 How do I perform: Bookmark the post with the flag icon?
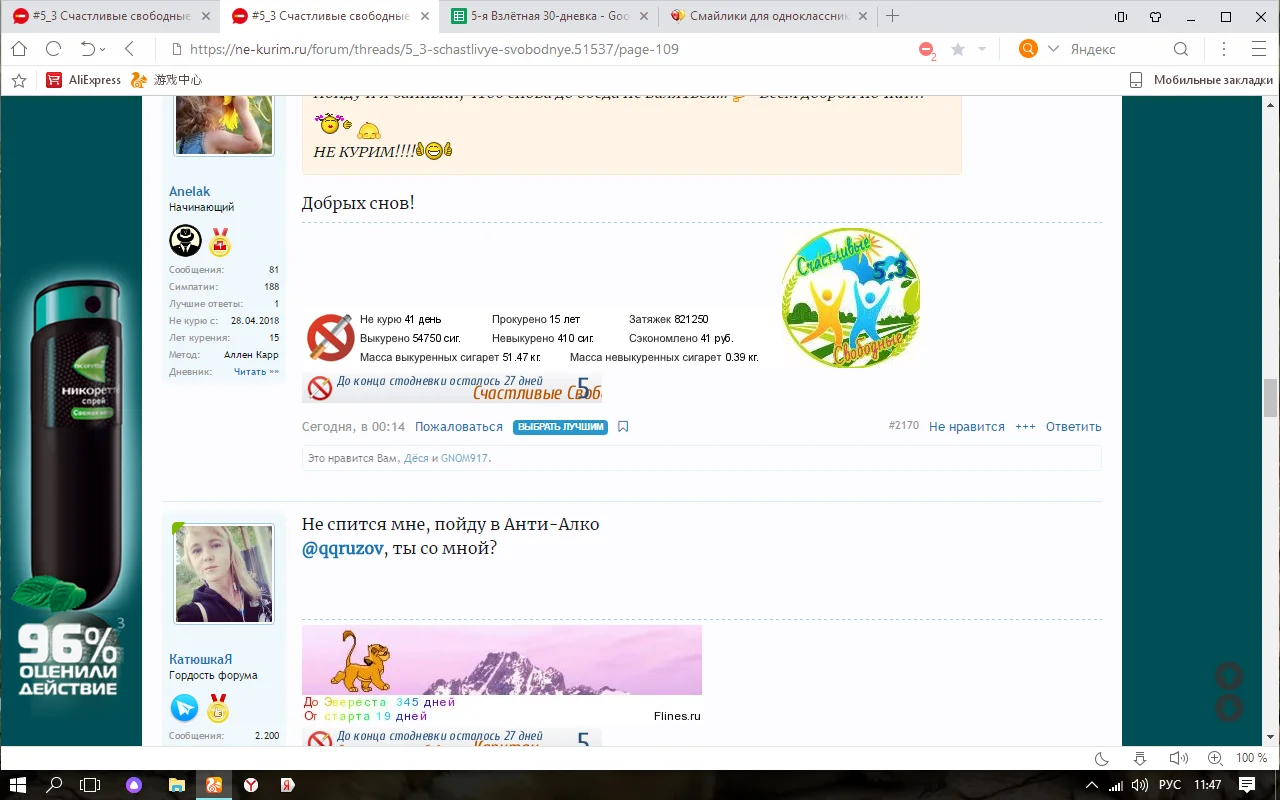pos(623,426)
